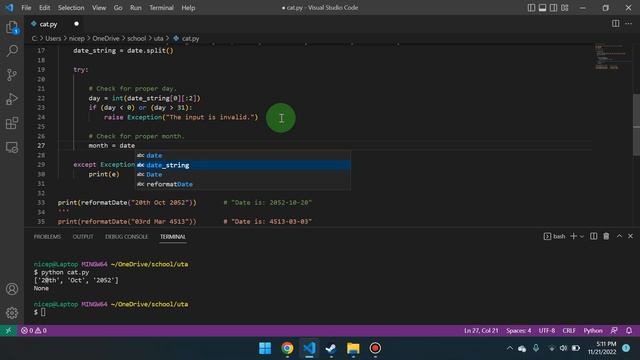
Task: Open Windows Start button on taskbar
Action: pyautogui.click(x=265, y=348)
